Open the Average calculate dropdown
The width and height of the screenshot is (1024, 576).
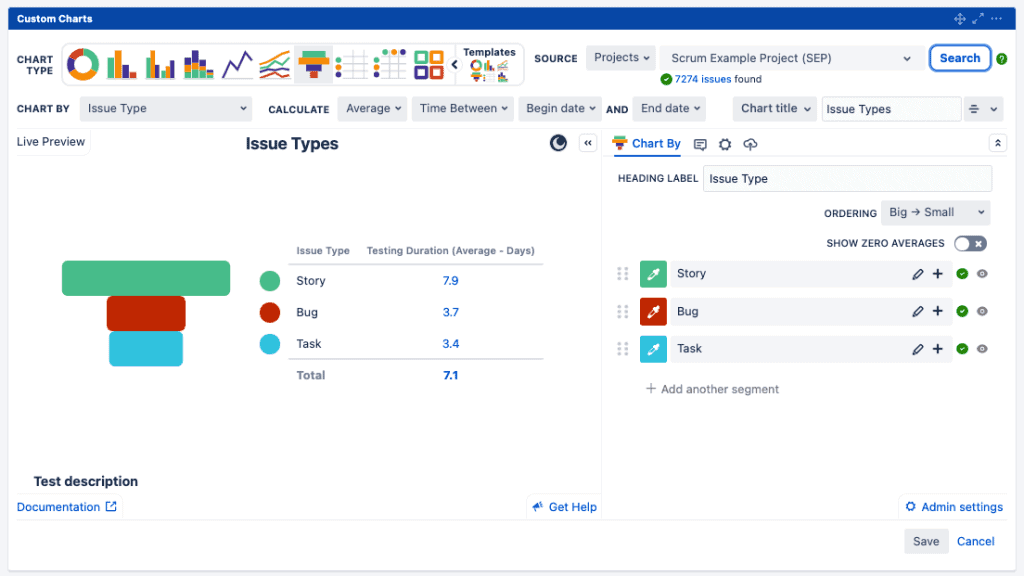tap(374, 109)
